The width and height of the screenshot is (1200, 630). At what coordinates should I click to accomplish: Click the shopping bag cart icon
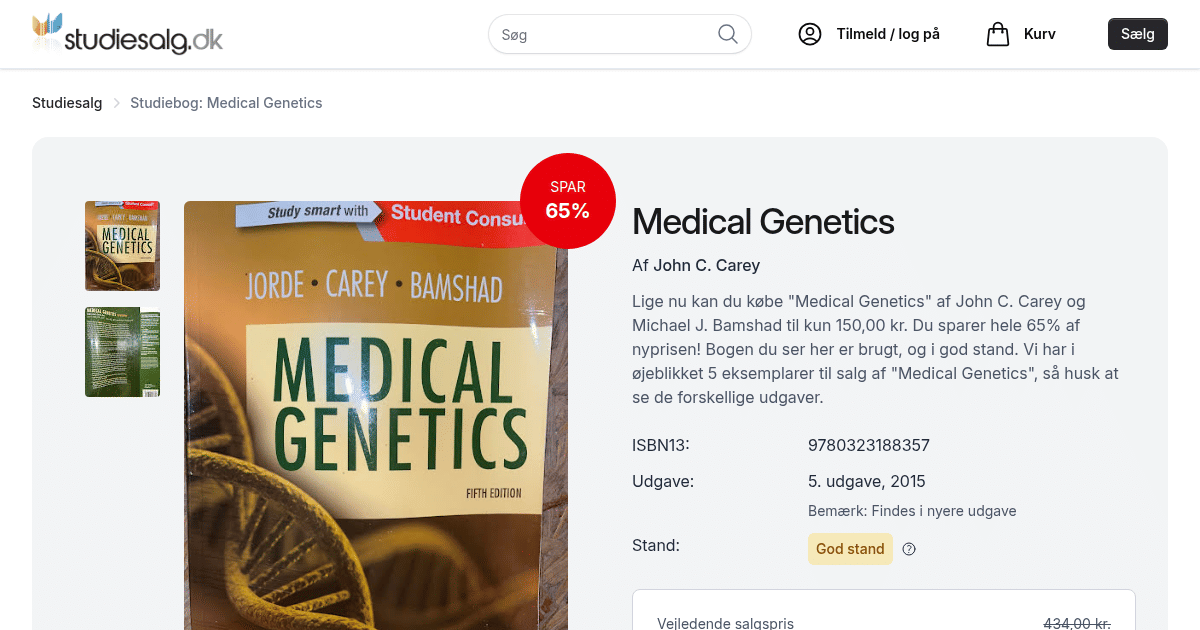(997, 34)
